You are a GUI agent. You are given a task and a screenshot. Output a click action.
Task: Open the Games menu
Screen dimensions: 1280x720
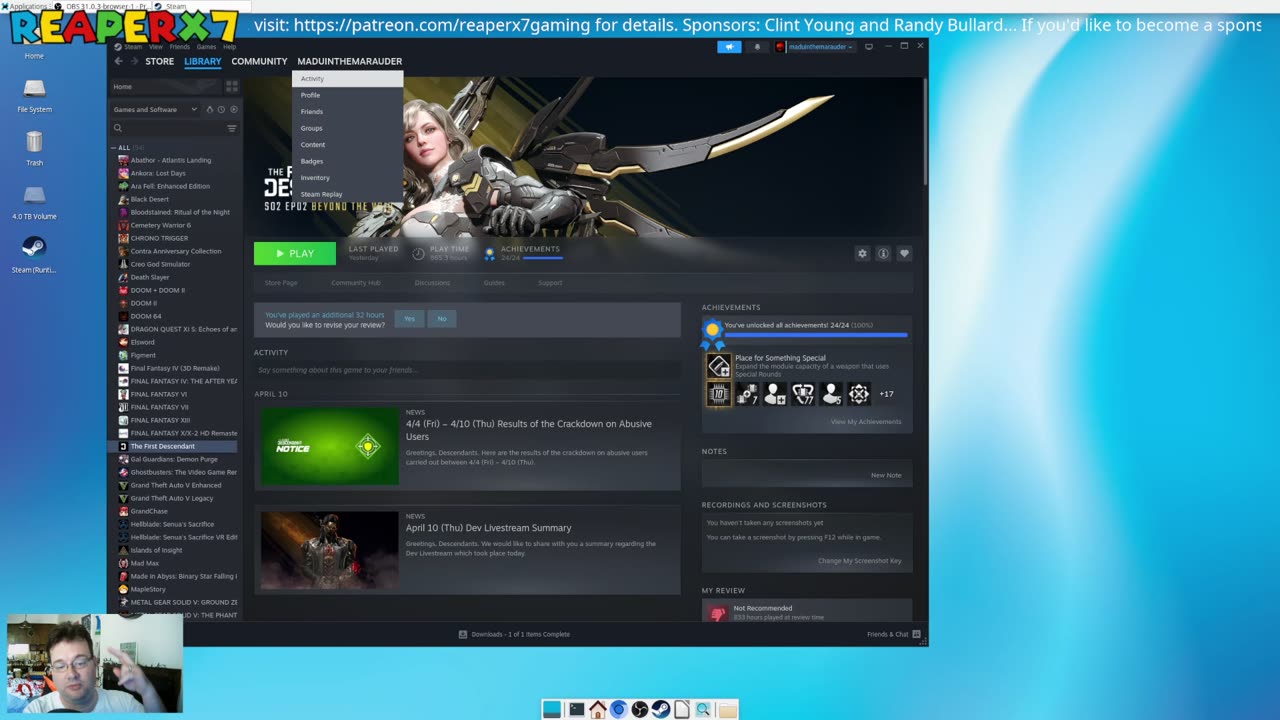point(206,47)
